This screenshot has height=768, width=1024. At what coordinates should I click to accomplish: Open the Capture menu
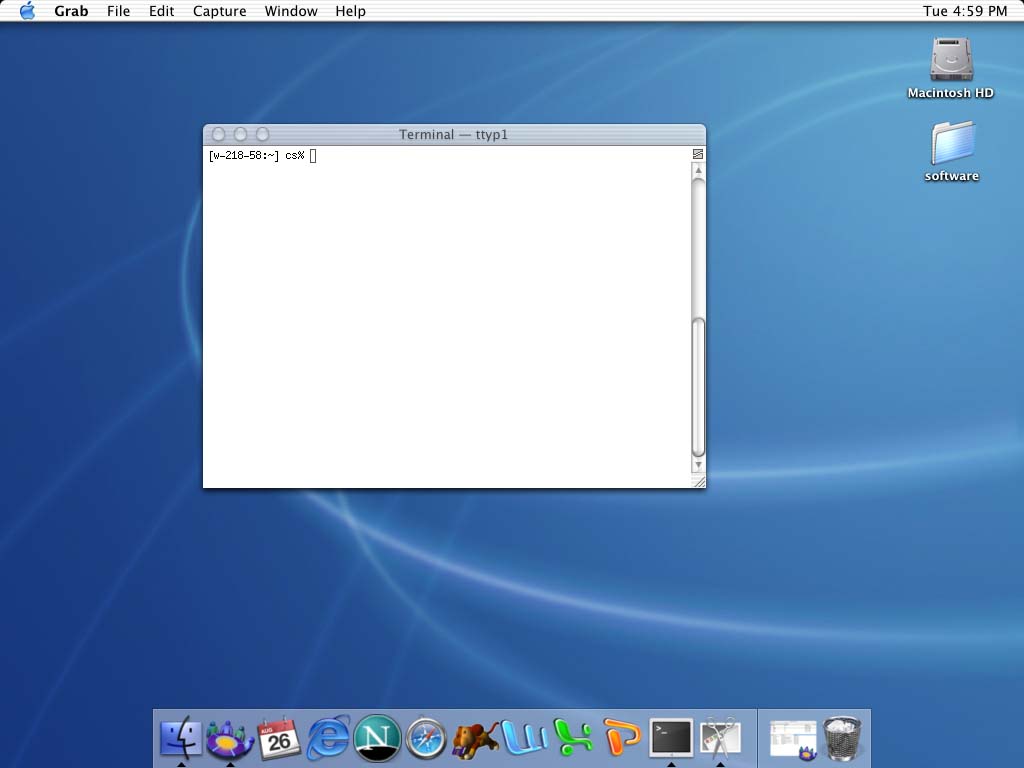click(219, 11)
